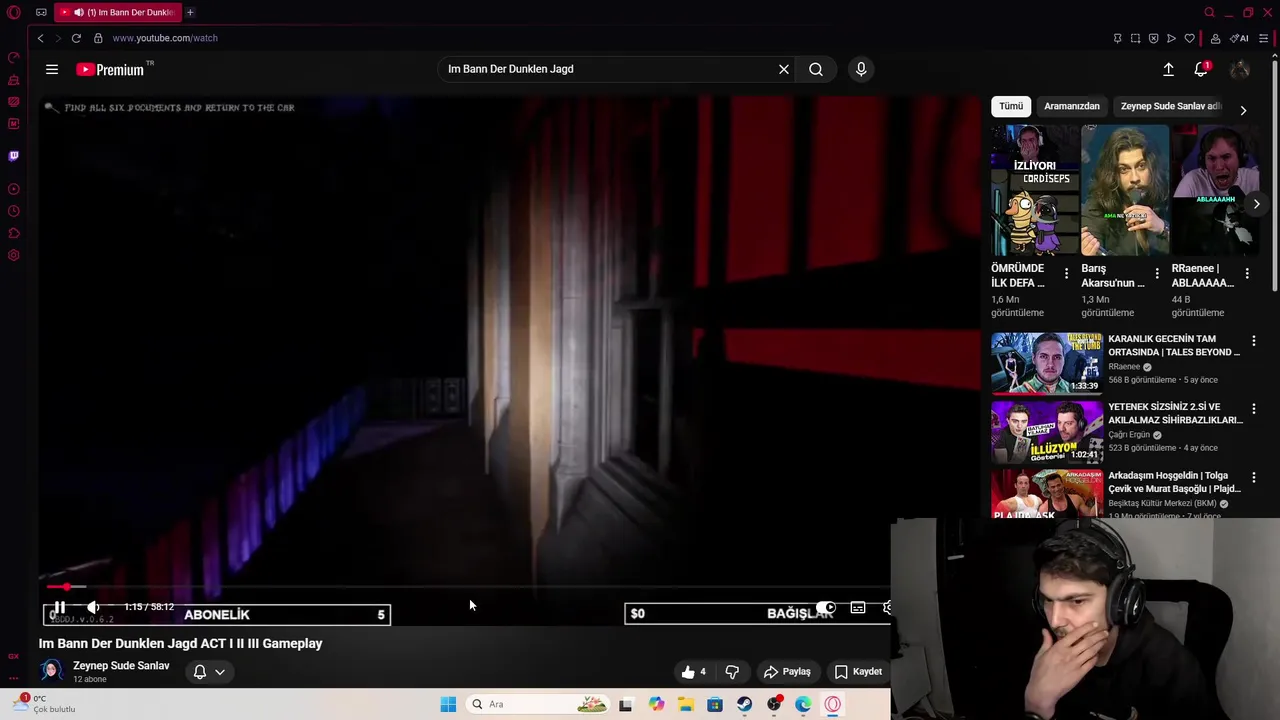The image size is (1280, 720).
Task: Open ÖMRÜMDE İLK DEFA short
Action: coord(1035,190)
